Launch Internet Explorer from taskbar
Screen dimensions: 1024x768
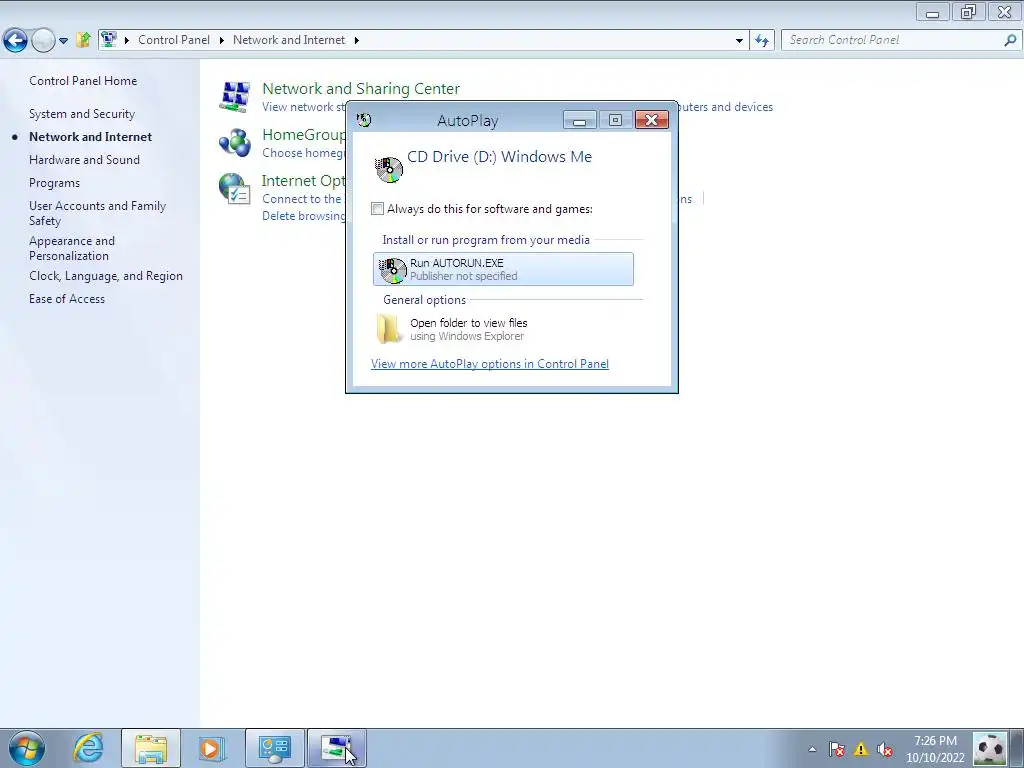pyautogui.click(x=88, y=748)
